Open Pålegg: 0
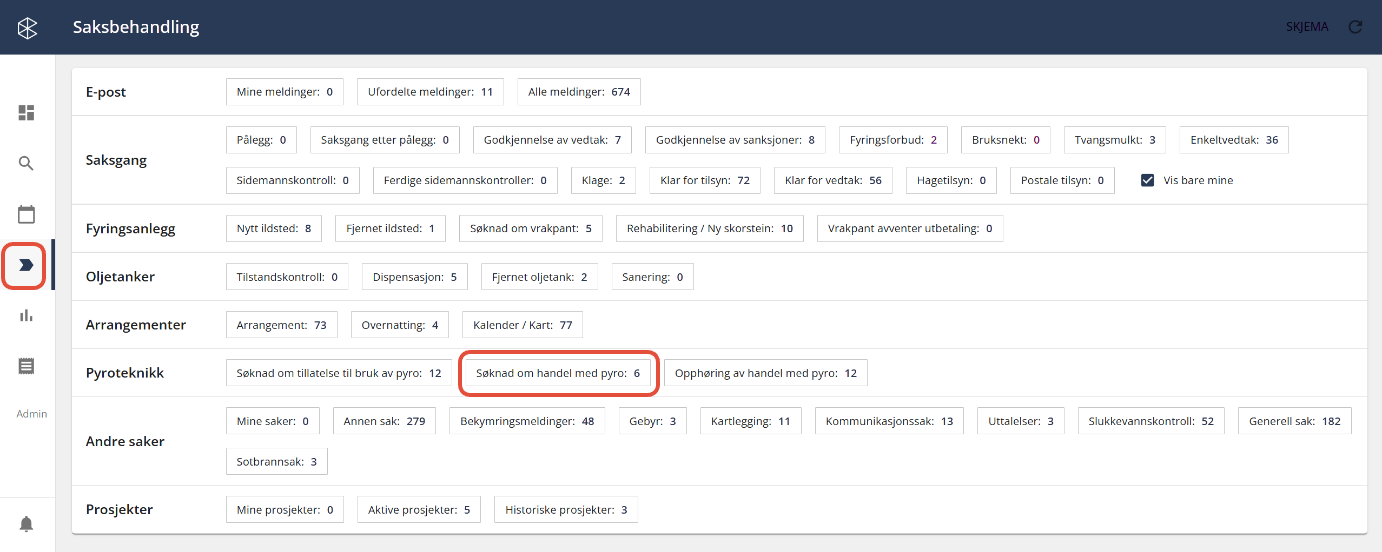Image resolution: width=1382 pixels, height=552 pixels. coord(262,140)
